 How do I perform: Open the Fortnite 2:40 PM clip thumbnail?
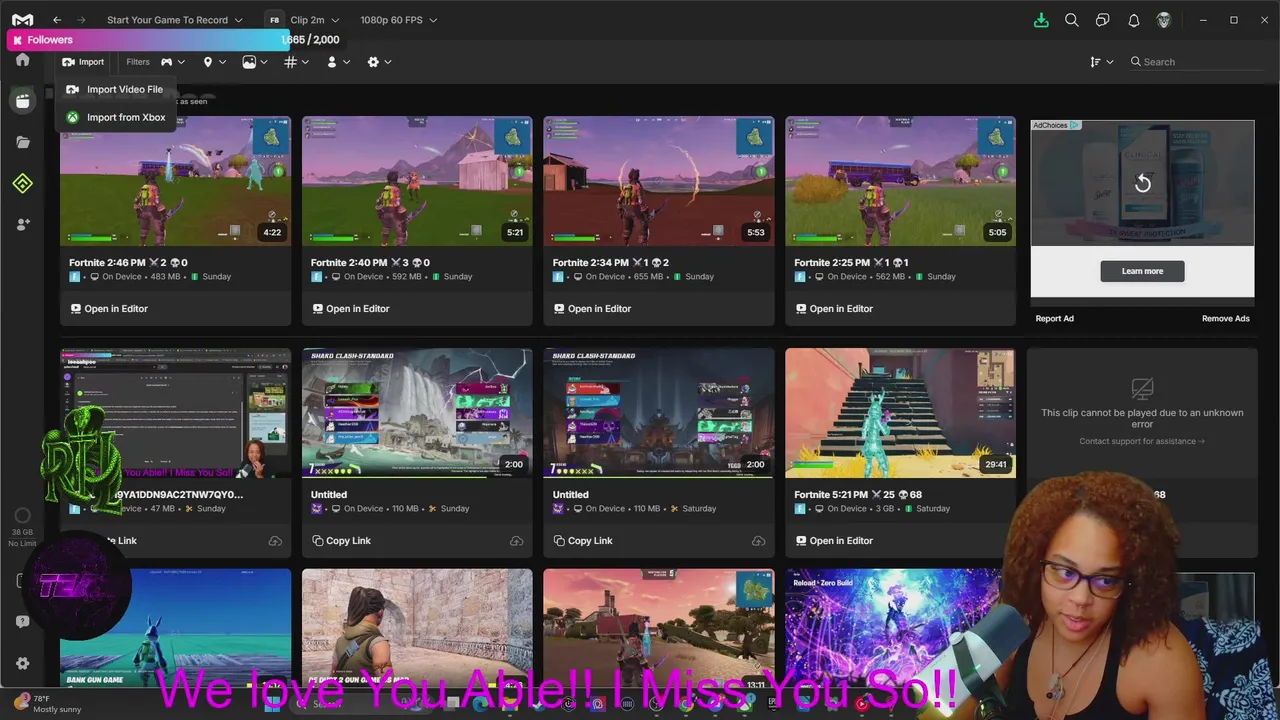coord(417,181)
